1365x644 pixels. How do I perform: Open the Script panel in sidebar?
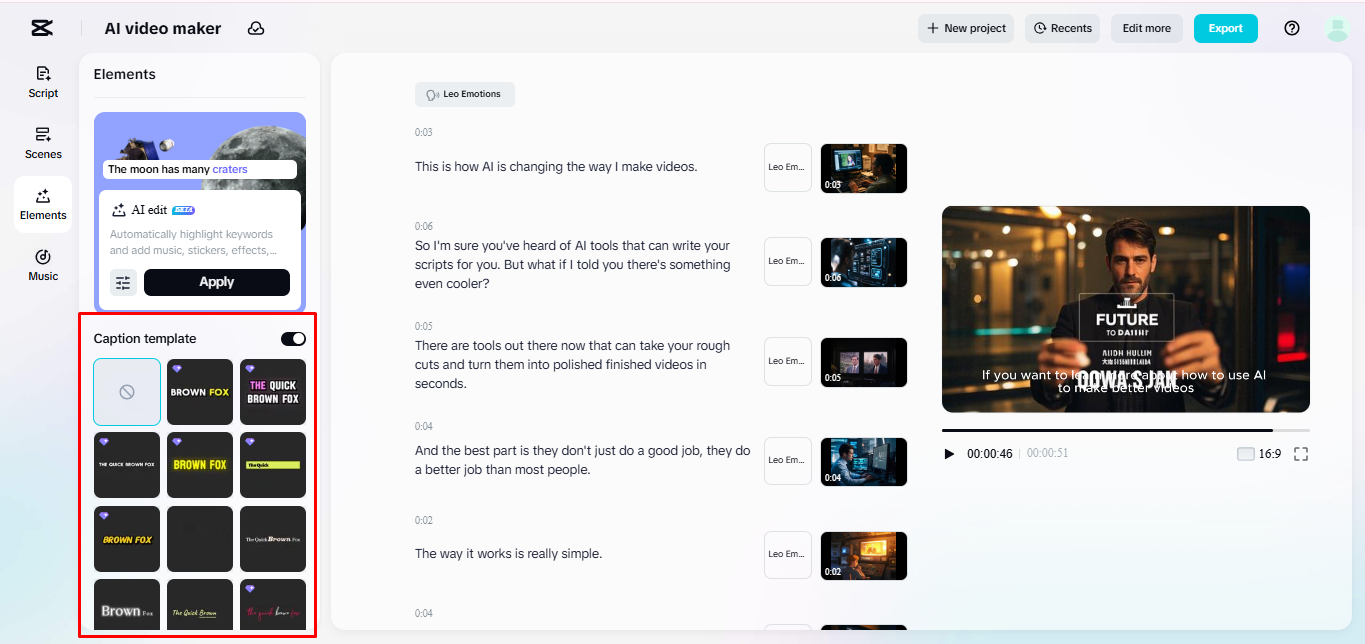tap(43, 82)
